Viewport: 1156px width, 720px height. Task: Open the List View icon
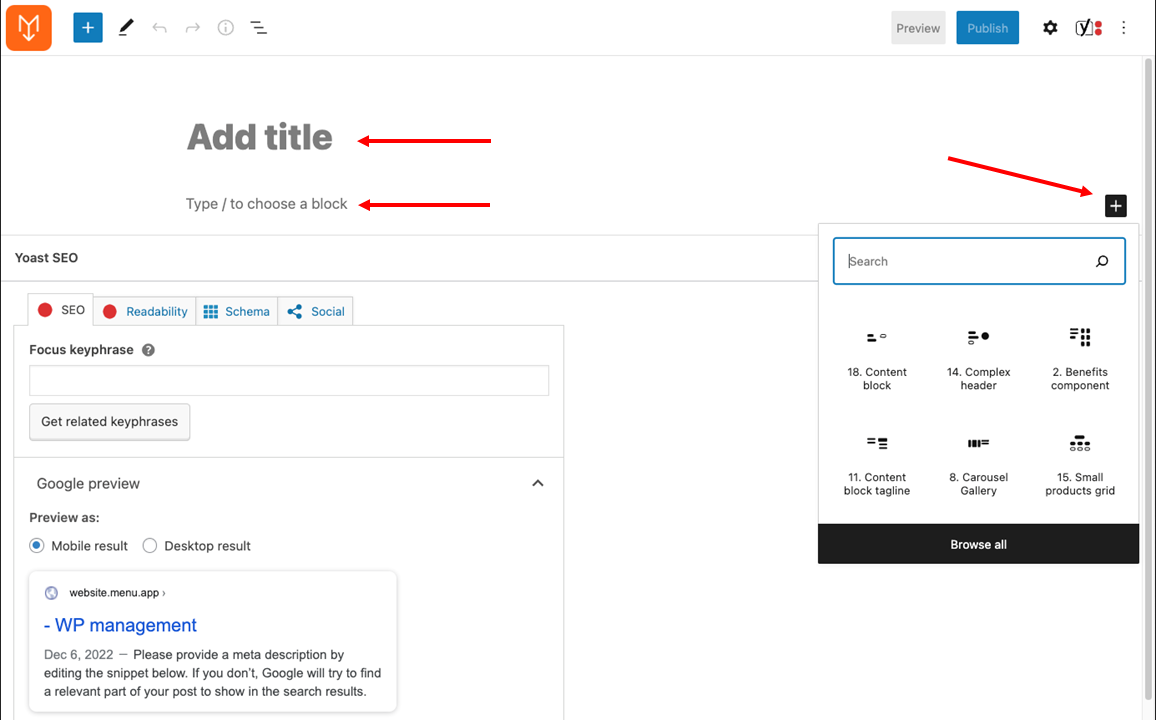click(259, 28)
